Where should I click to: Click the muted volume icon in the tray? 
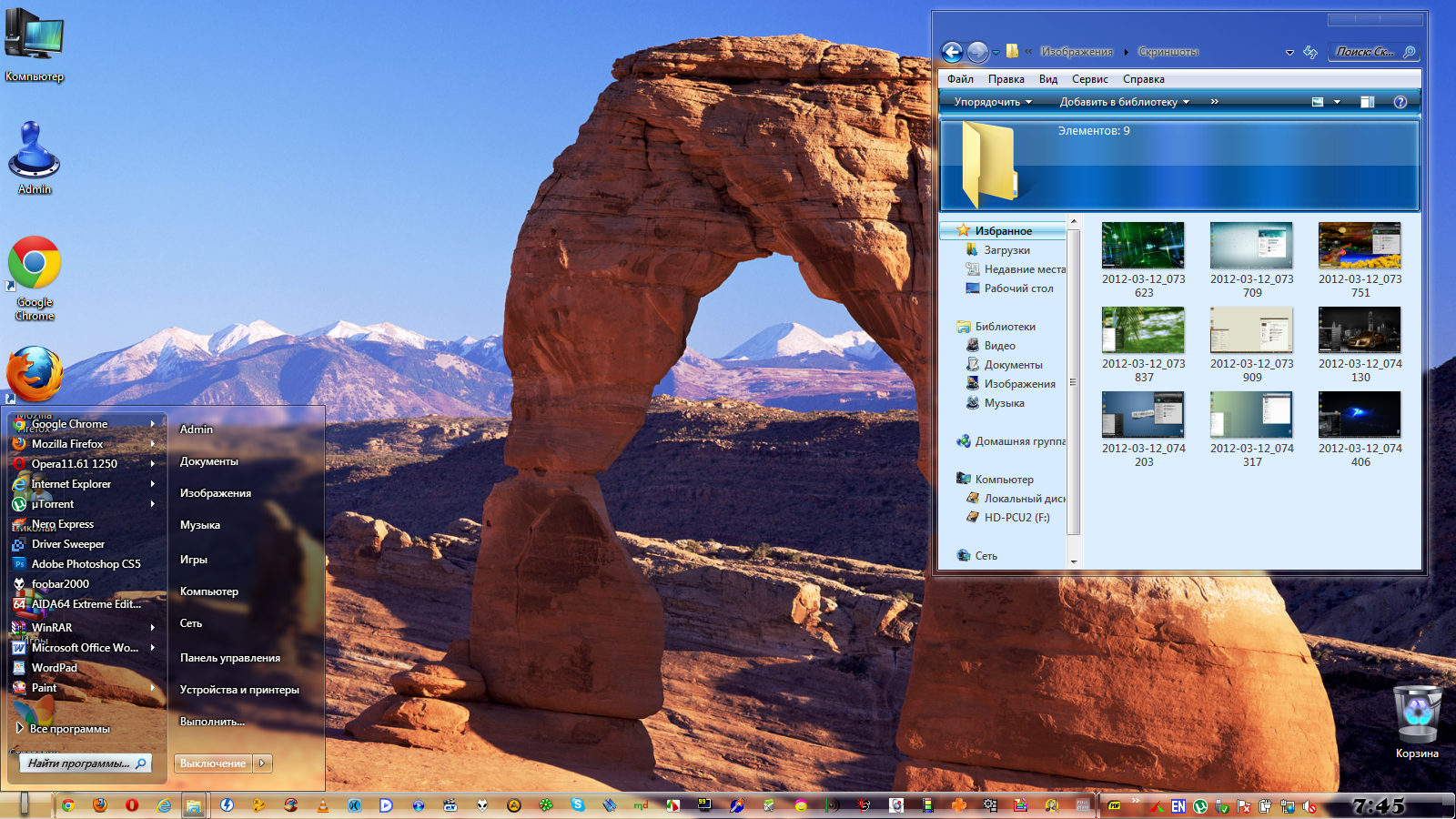point(1309,806)
